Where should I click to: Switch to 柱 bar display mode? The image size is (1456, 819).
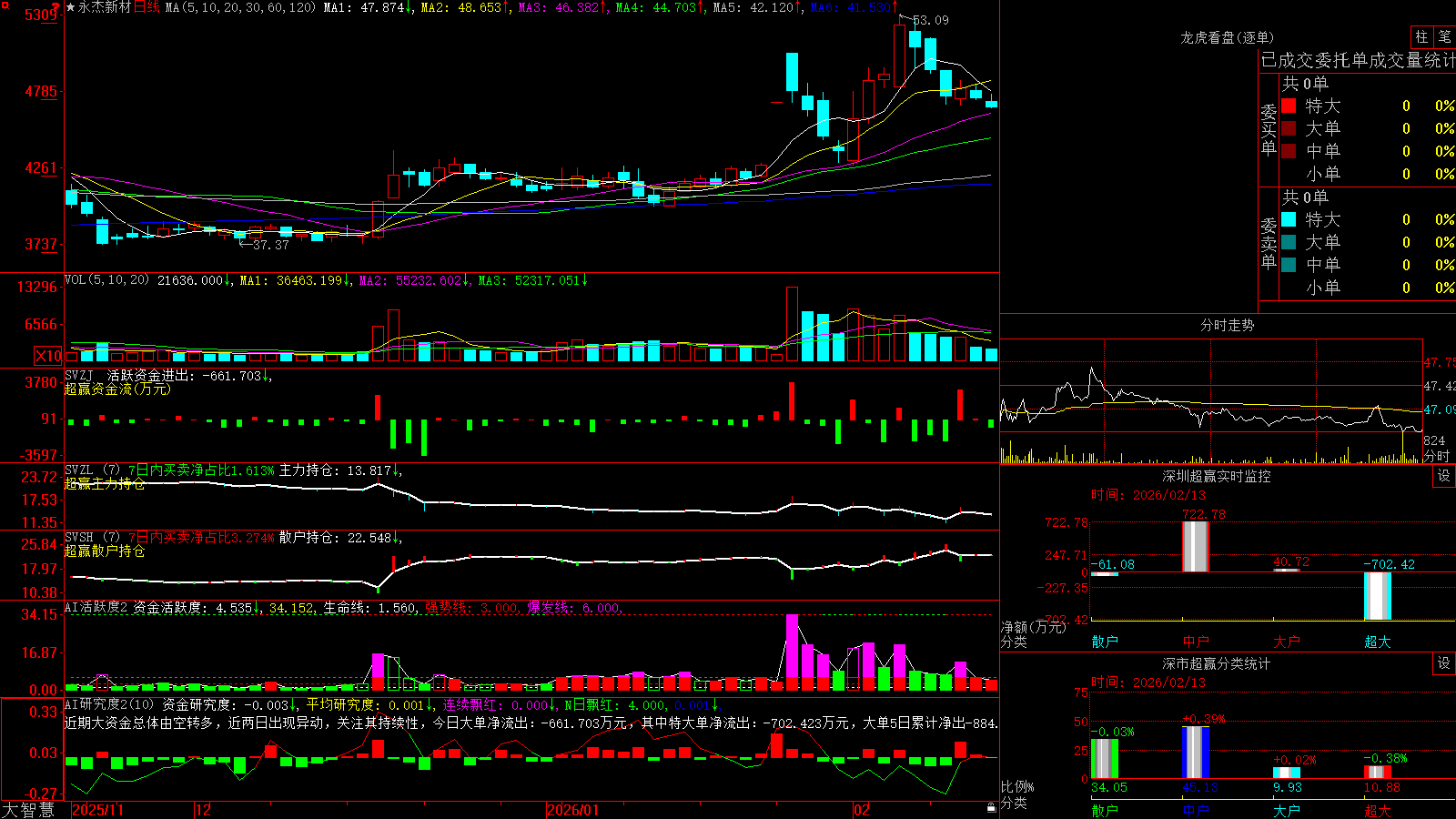(1421, 37)
